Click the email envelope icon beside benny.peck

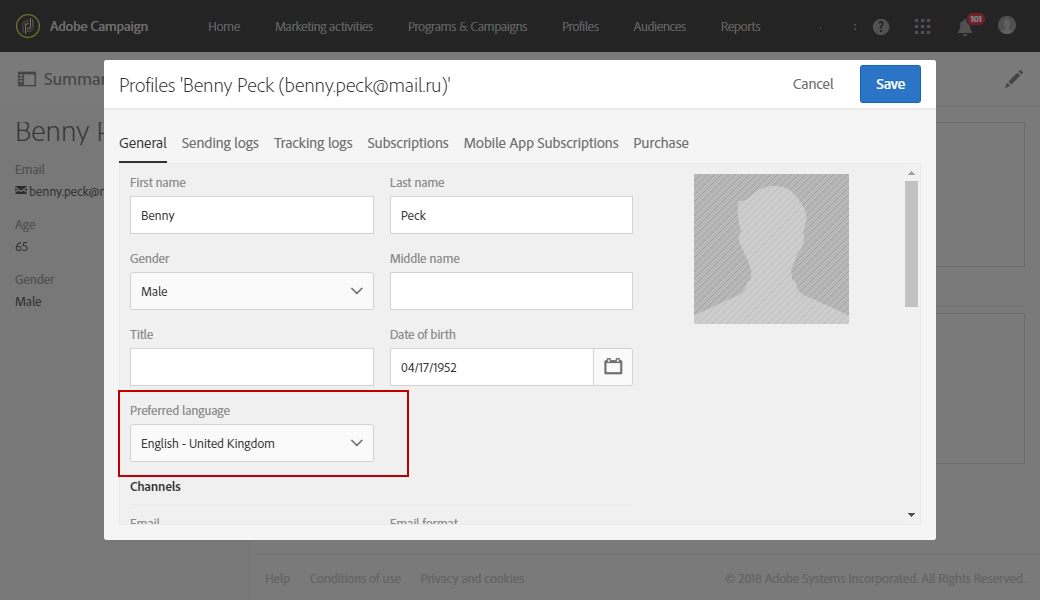(x=21, y=190)
